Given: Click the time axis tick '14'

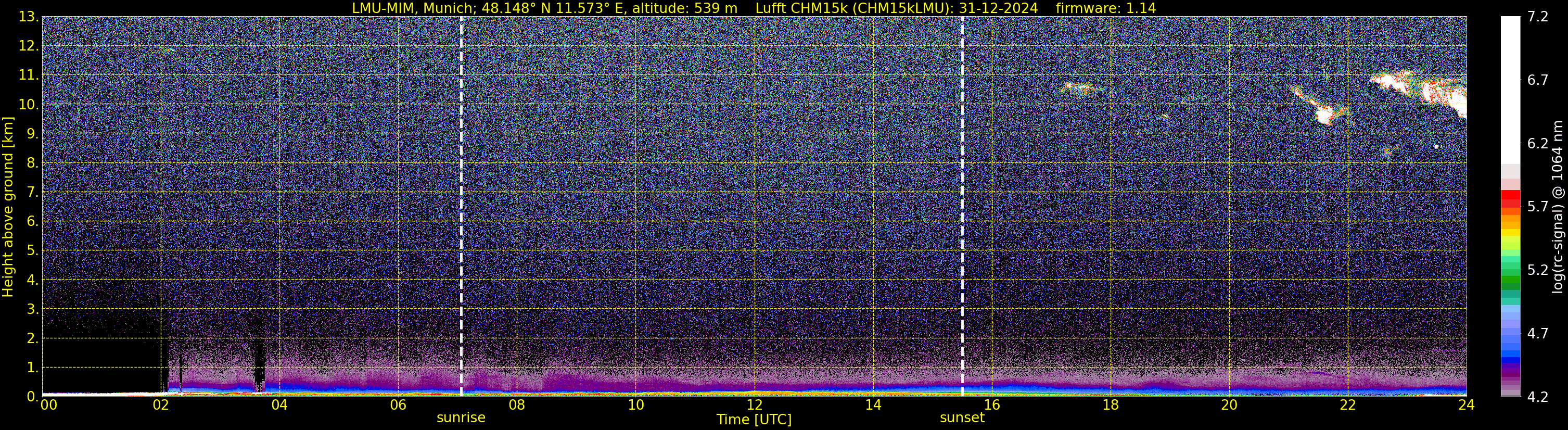Looking at the screenshot, I should 873,405.
